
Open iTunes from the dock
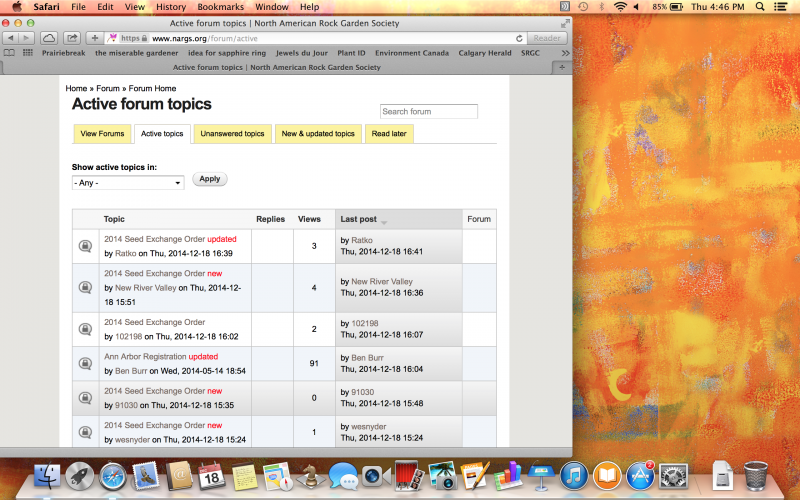click(x=572, y=475)
